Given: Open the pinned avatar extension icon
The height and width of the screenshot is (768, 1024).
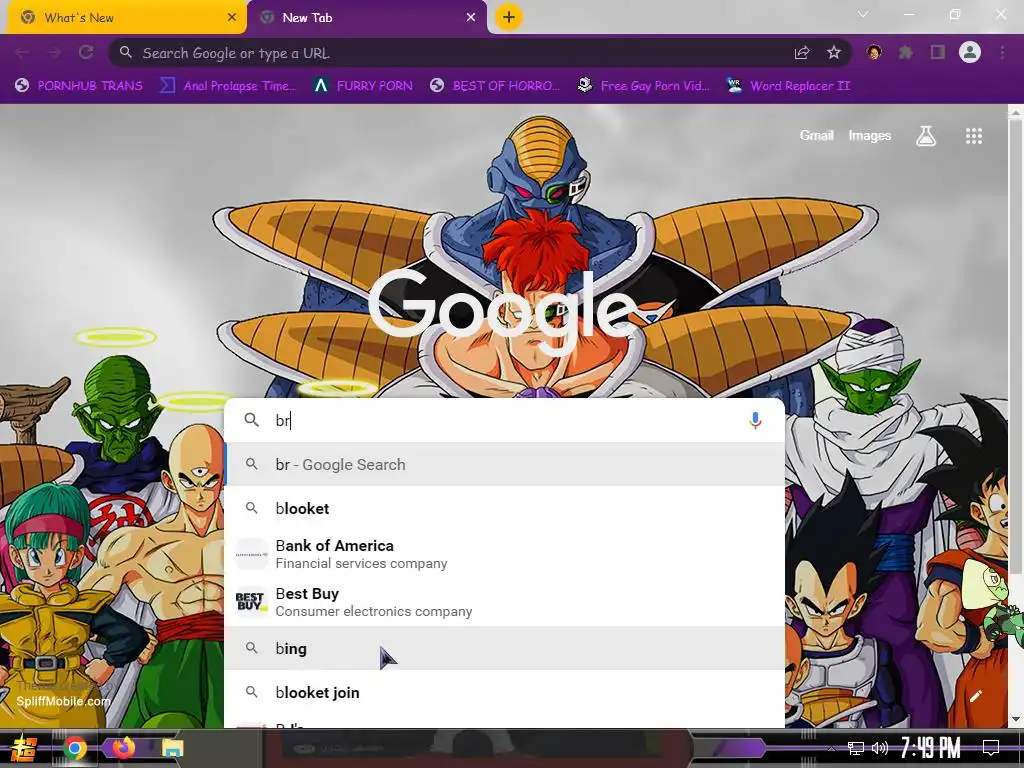Looking at the screenshot, I should tap(874, 52).
